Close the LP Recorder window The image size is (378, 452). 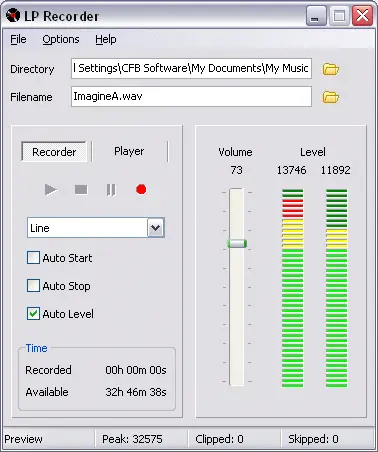[x=362, y=16]
